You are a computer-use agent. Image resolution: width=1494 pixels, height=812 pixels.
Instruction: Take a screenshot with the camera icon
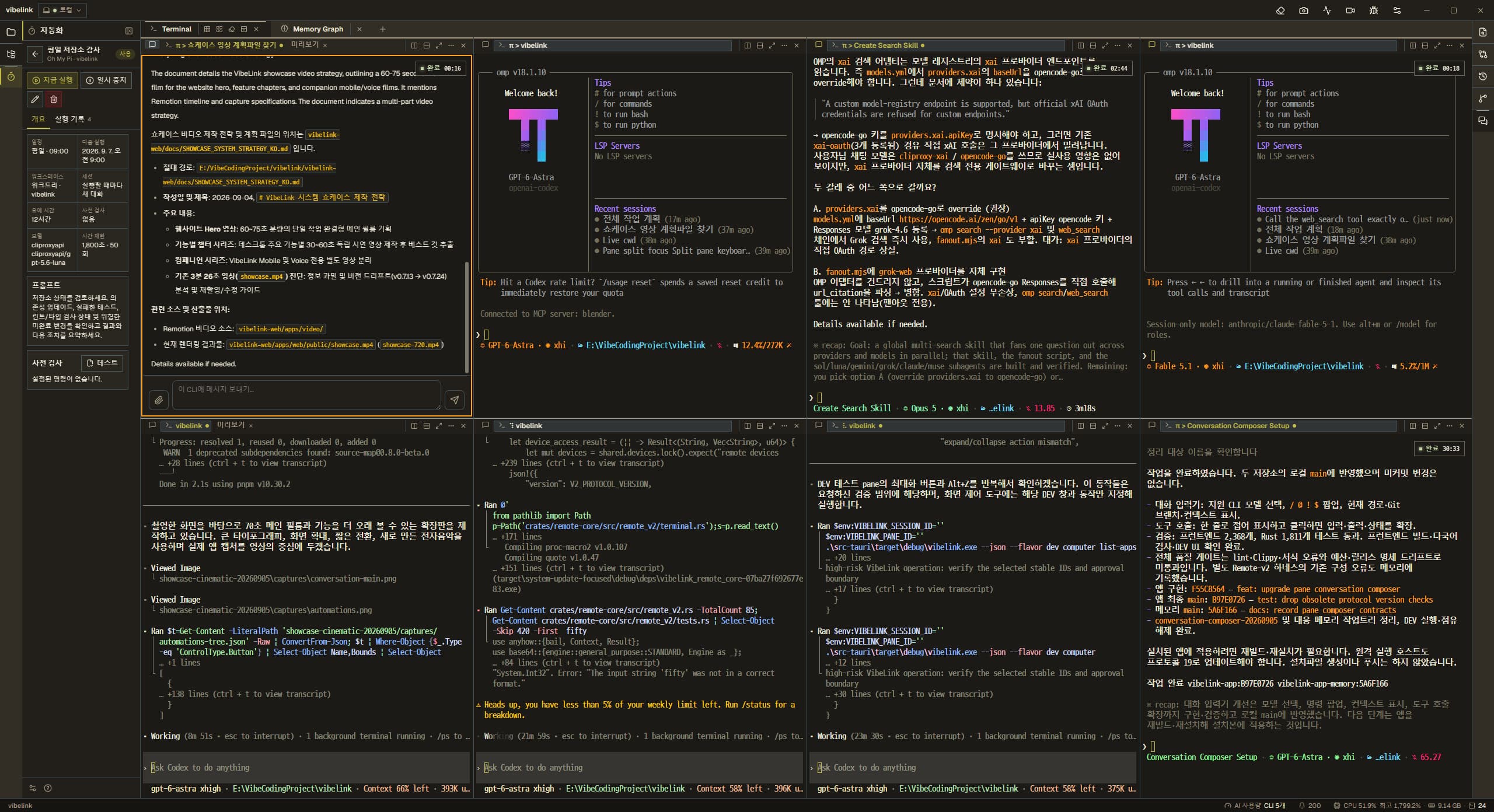pos(1304,10)
